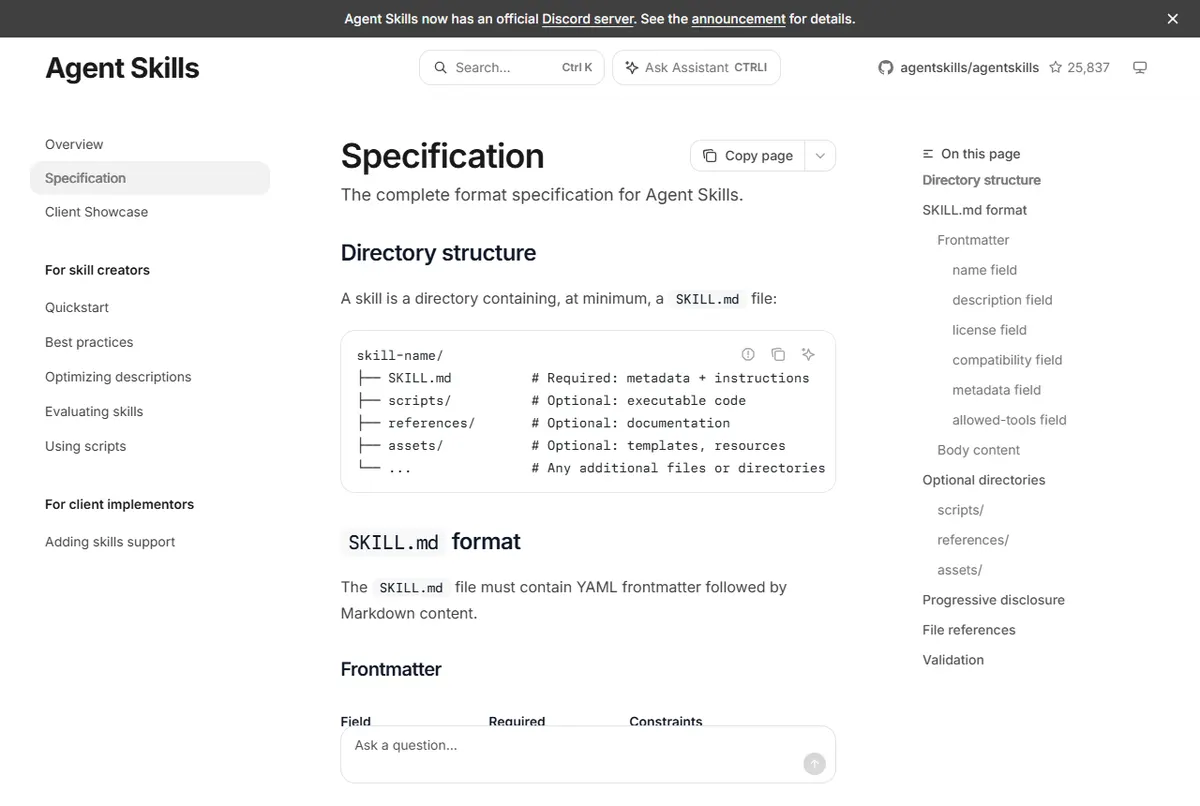
Task: Click the Directory structure heading
Action: pyautogui.click(x=438, y=253)
